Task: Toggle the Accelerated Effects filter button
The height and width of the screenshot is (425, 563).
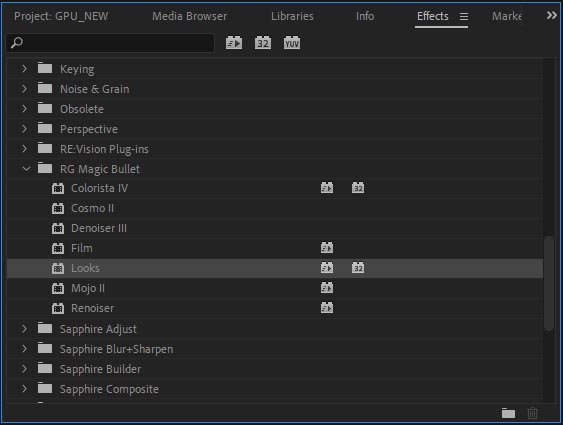Action: tap(234, 43)
